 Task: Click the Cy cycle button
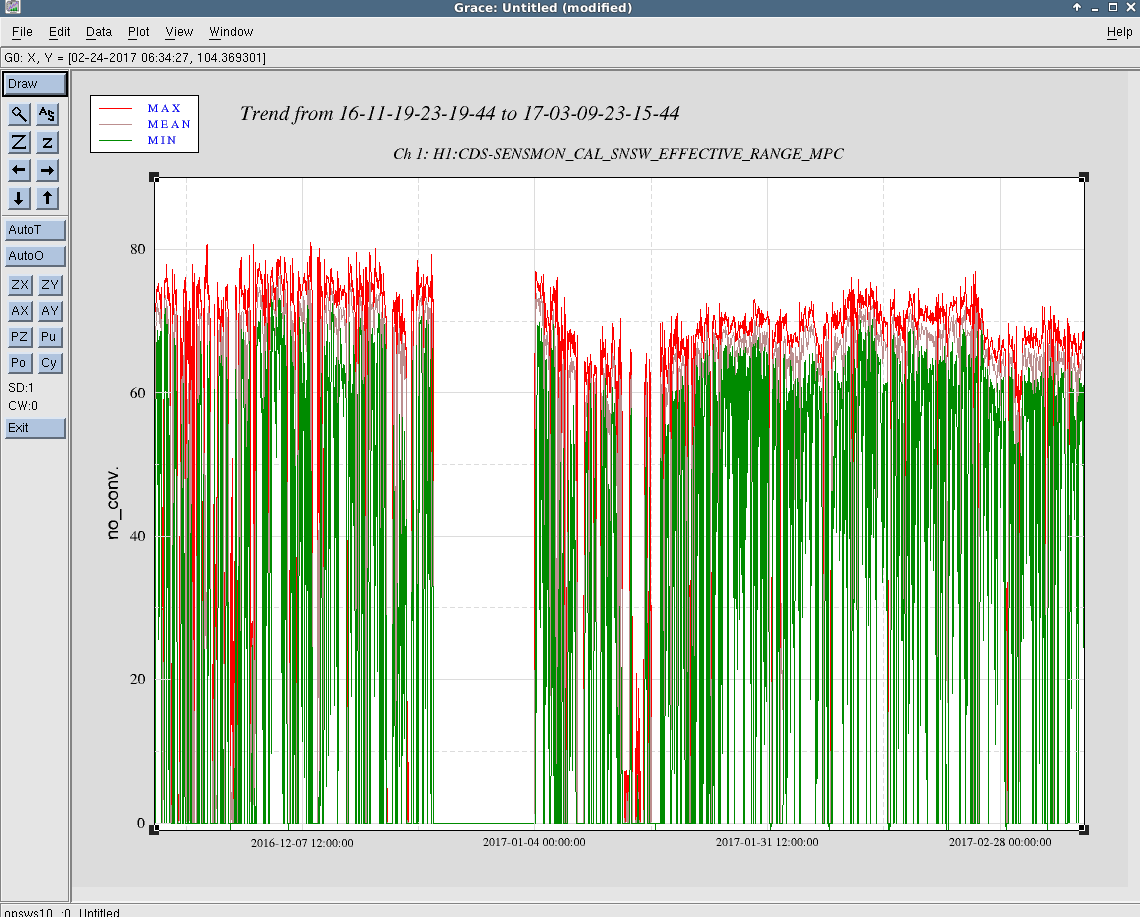click(49, 363)
